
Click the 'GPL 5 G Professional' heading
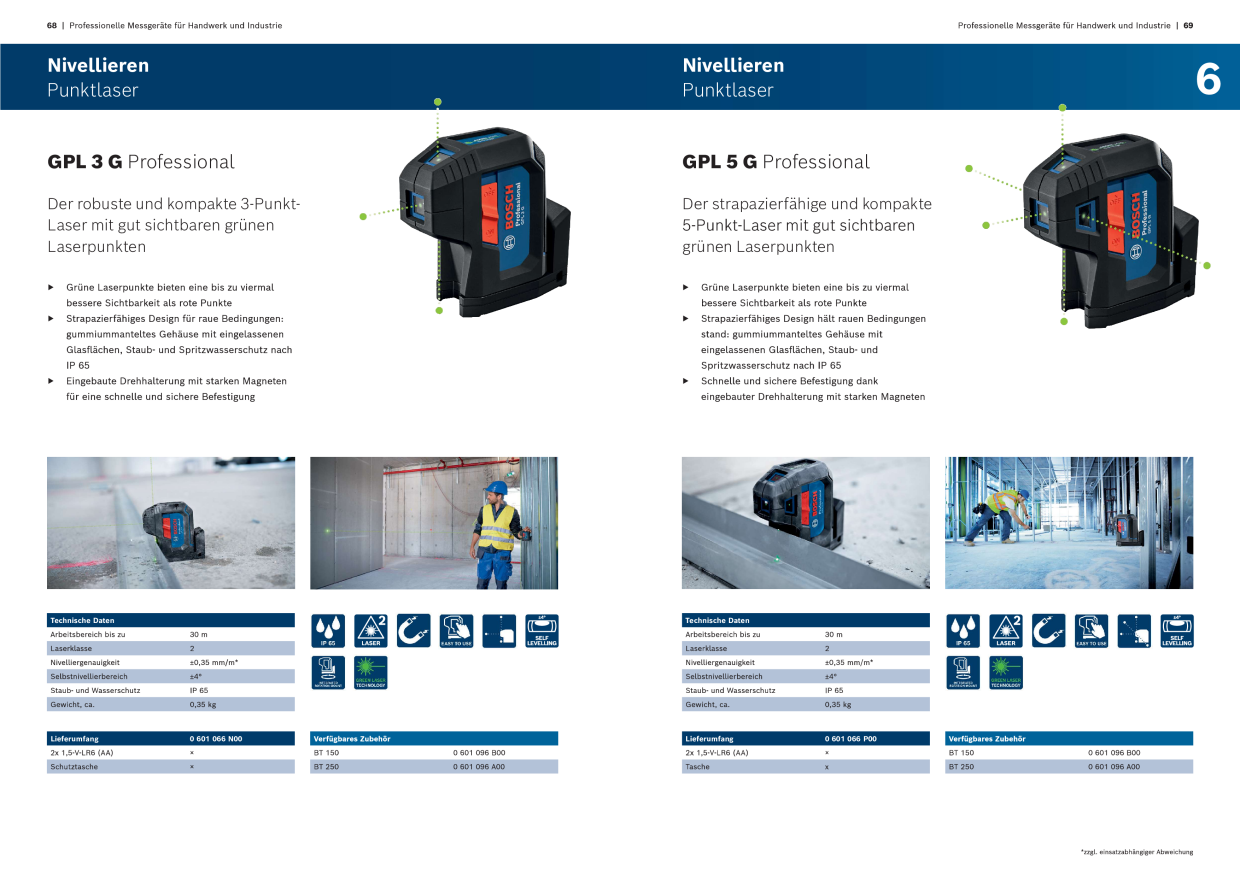pyautogui.click(x=776, y=162)
